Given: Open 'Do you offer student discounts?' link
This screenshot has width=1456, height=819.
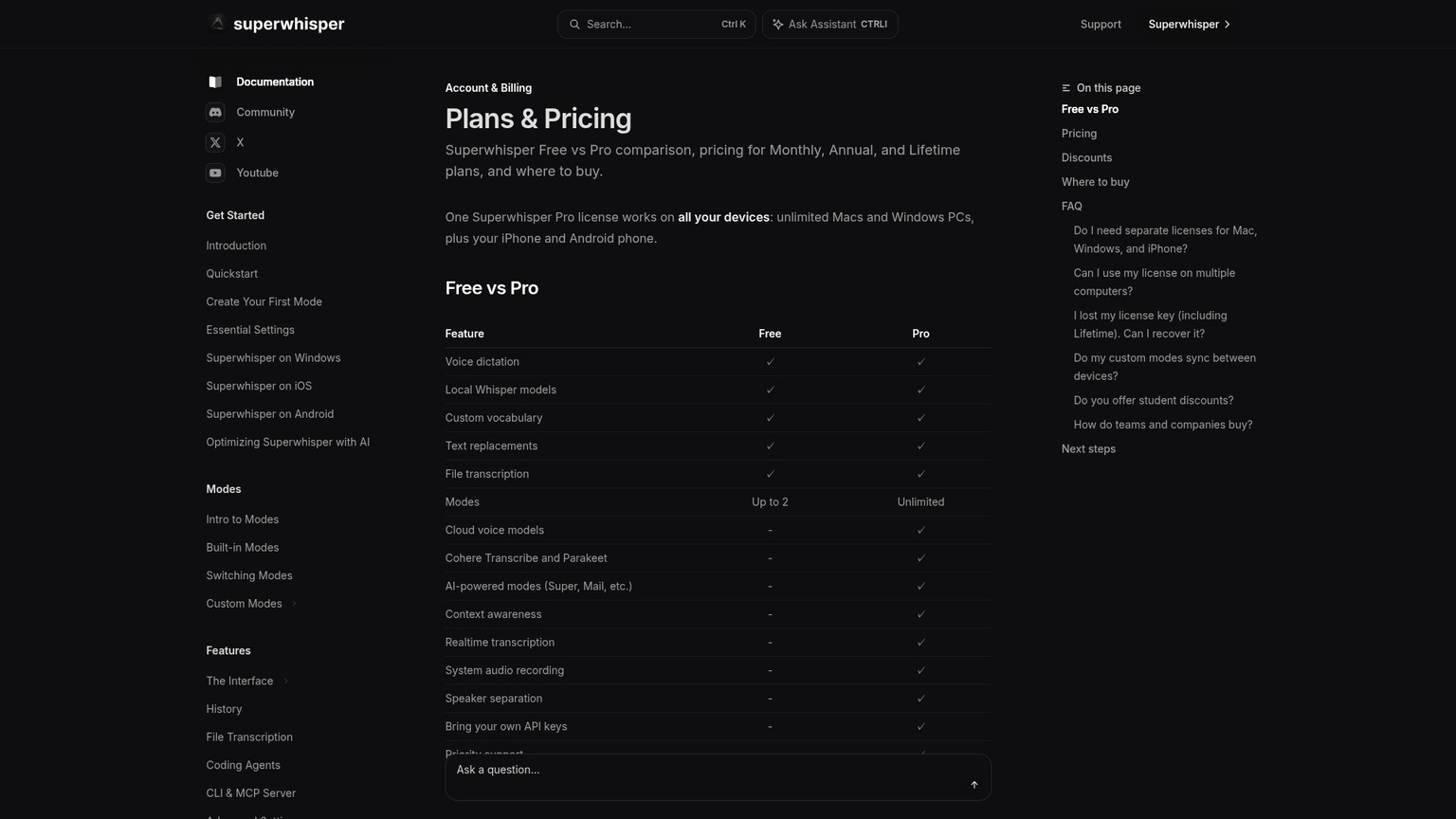Looking at the screenshot, I should point(1153,401).
